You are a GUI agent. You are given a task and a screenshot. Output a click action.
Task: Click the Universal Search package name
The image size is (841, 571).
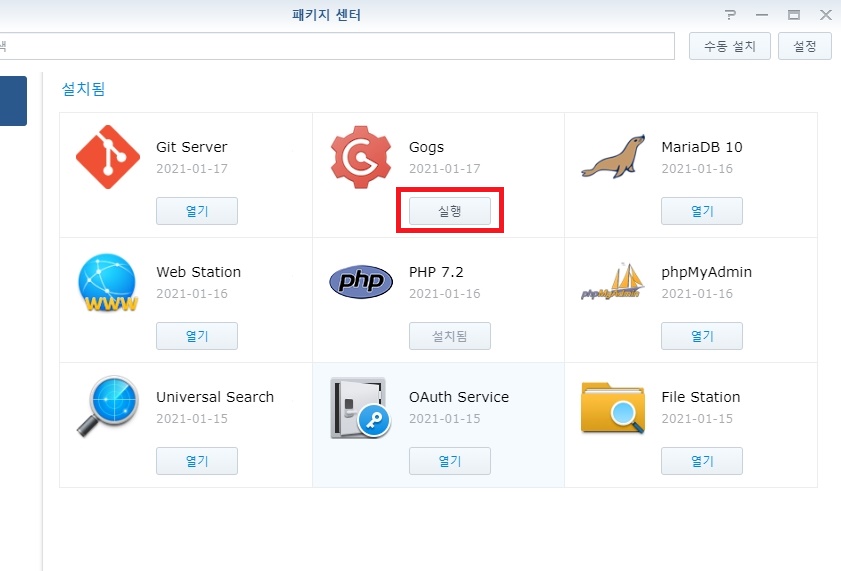click(x=215, y=397)
